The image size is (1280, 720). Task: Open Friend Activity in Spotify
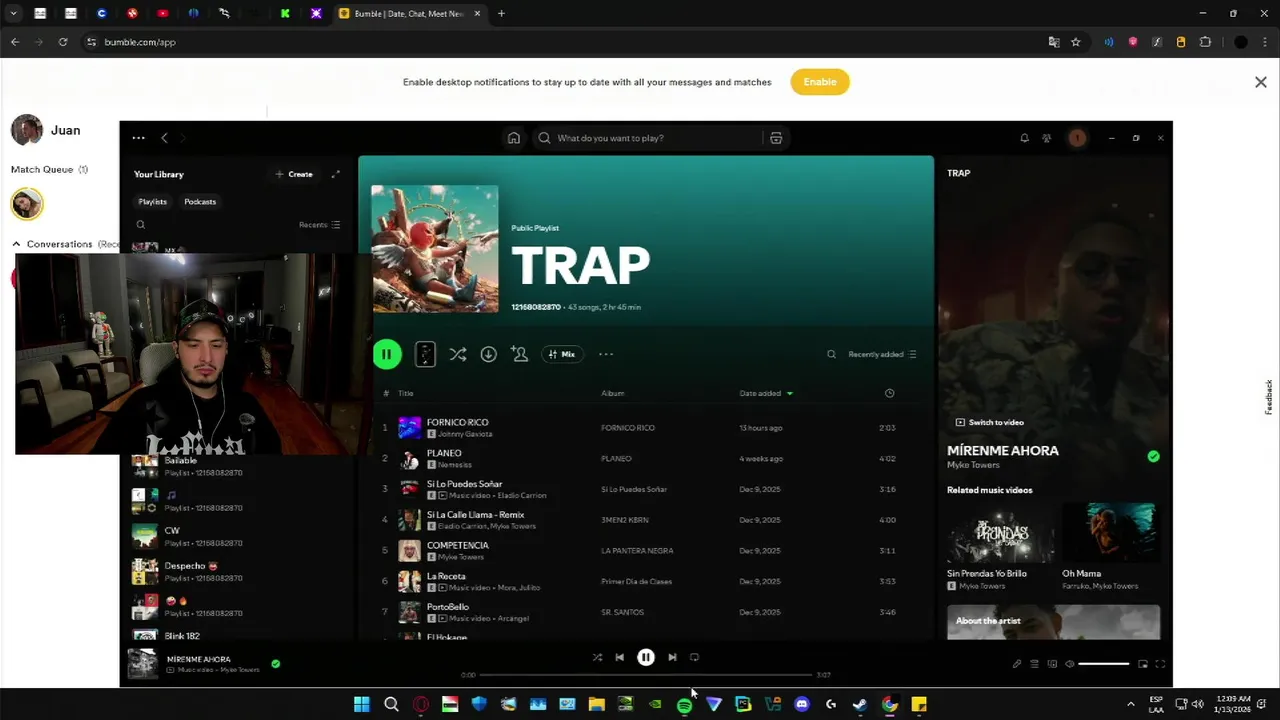click(1047, 138)
